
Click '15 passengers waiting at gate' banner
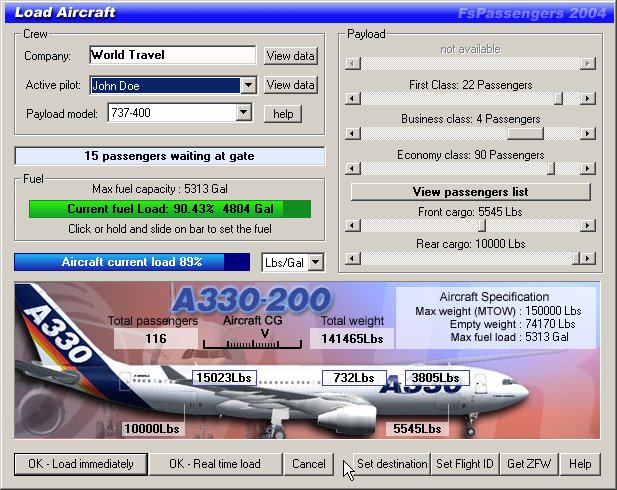[x=170, y=156]
